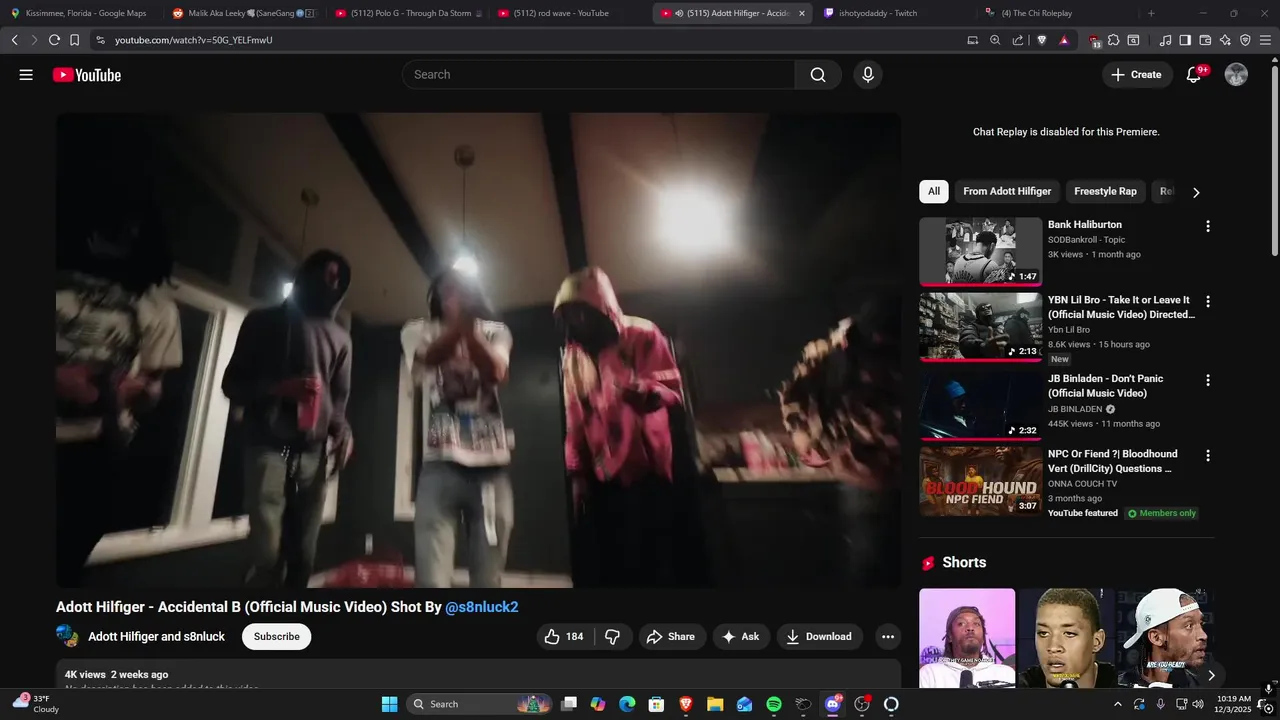Click the browser address bar URL

[193, 40]
